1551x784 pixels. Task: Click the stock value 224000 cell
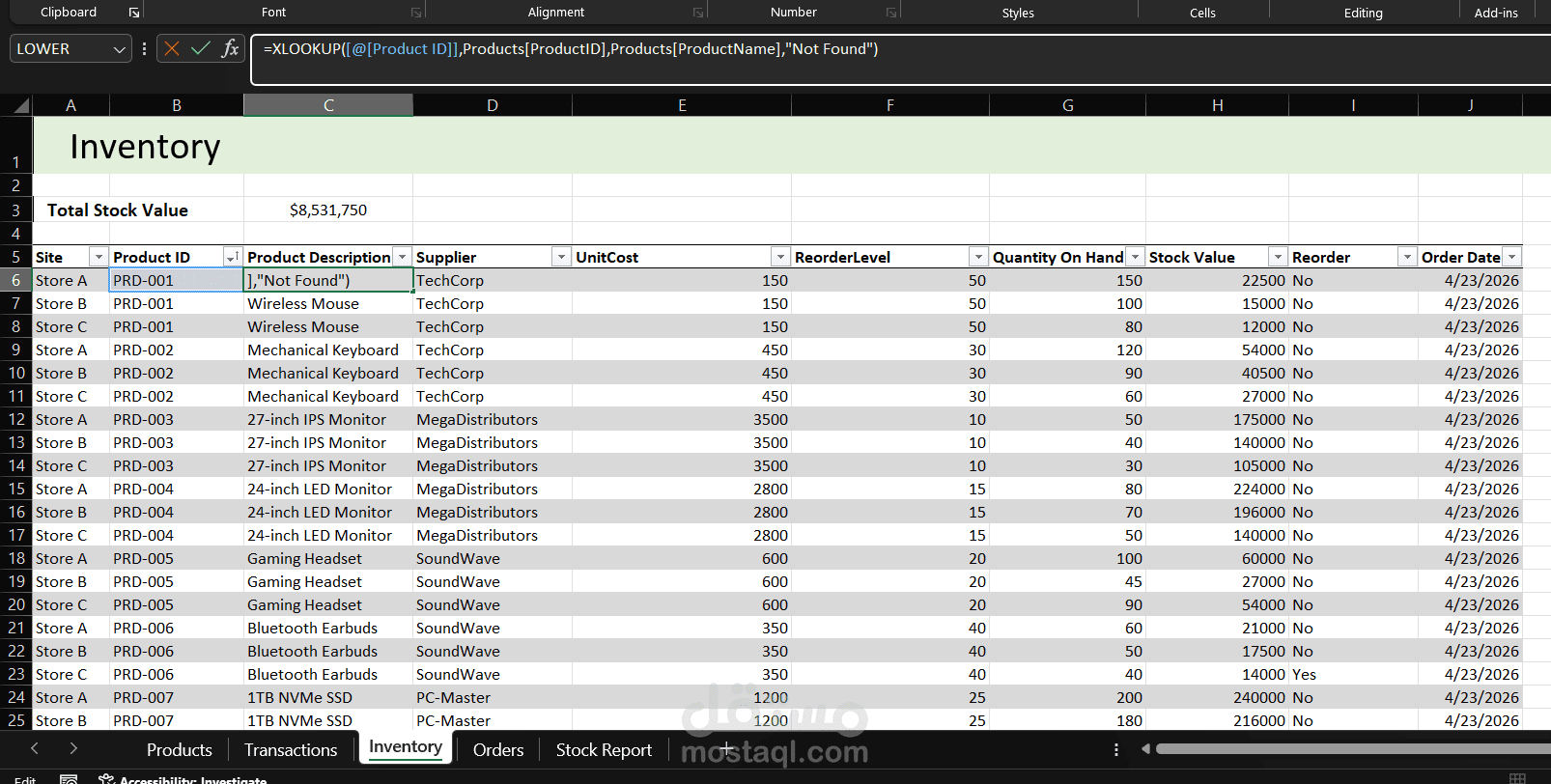tap(1217, 489)
